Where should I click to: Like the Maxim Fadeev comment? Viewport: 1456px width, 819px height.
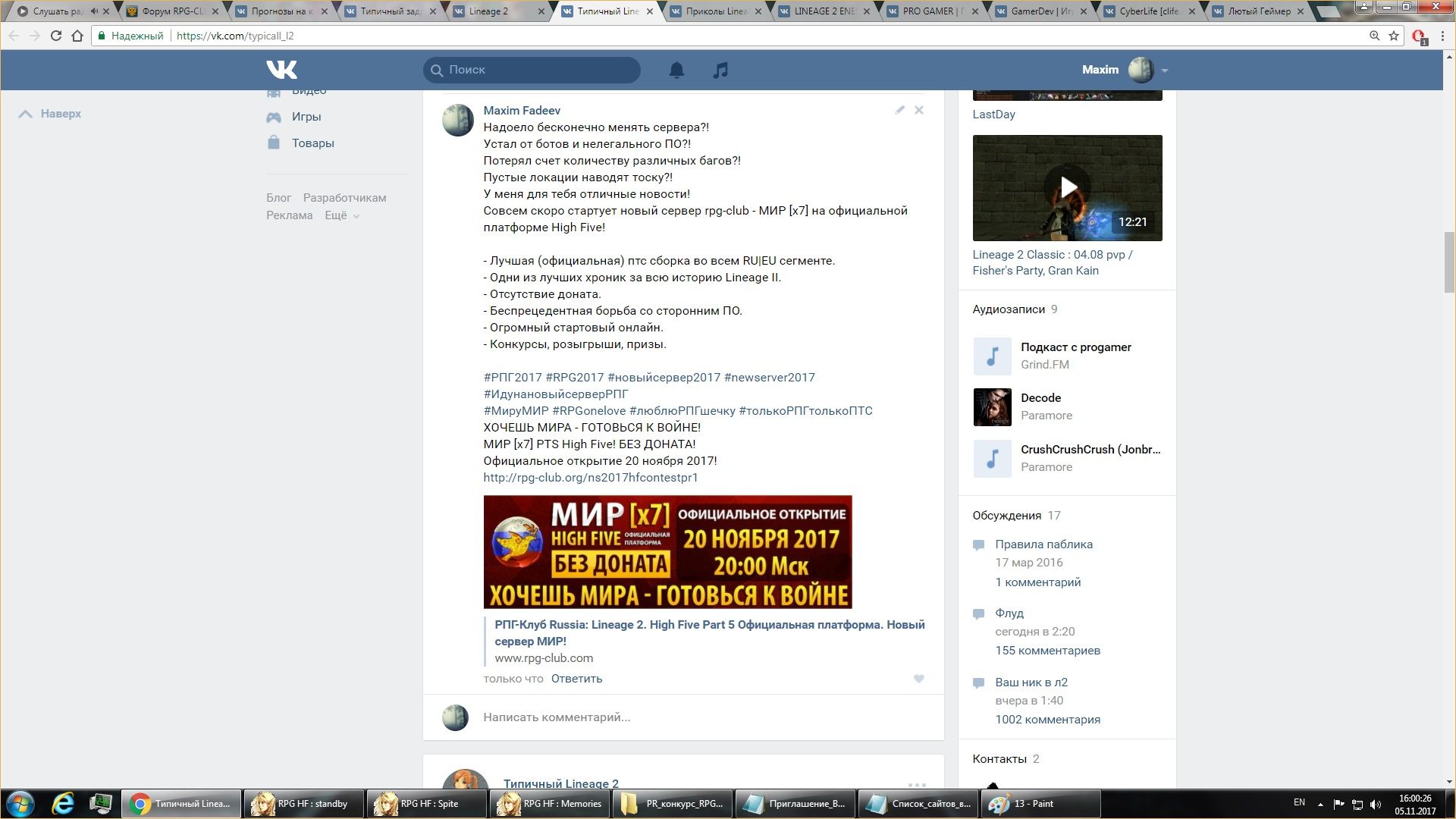pos(918,679)
